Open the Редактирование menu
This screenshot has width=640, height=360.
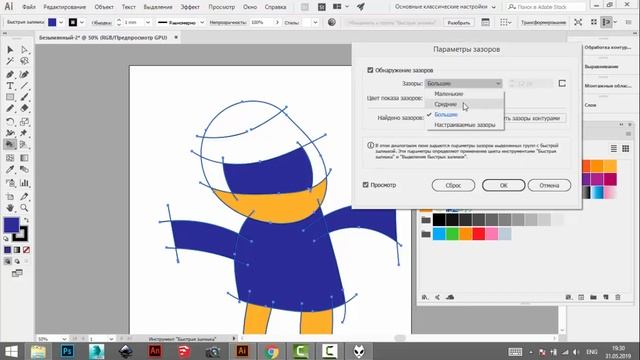(64, 7)
